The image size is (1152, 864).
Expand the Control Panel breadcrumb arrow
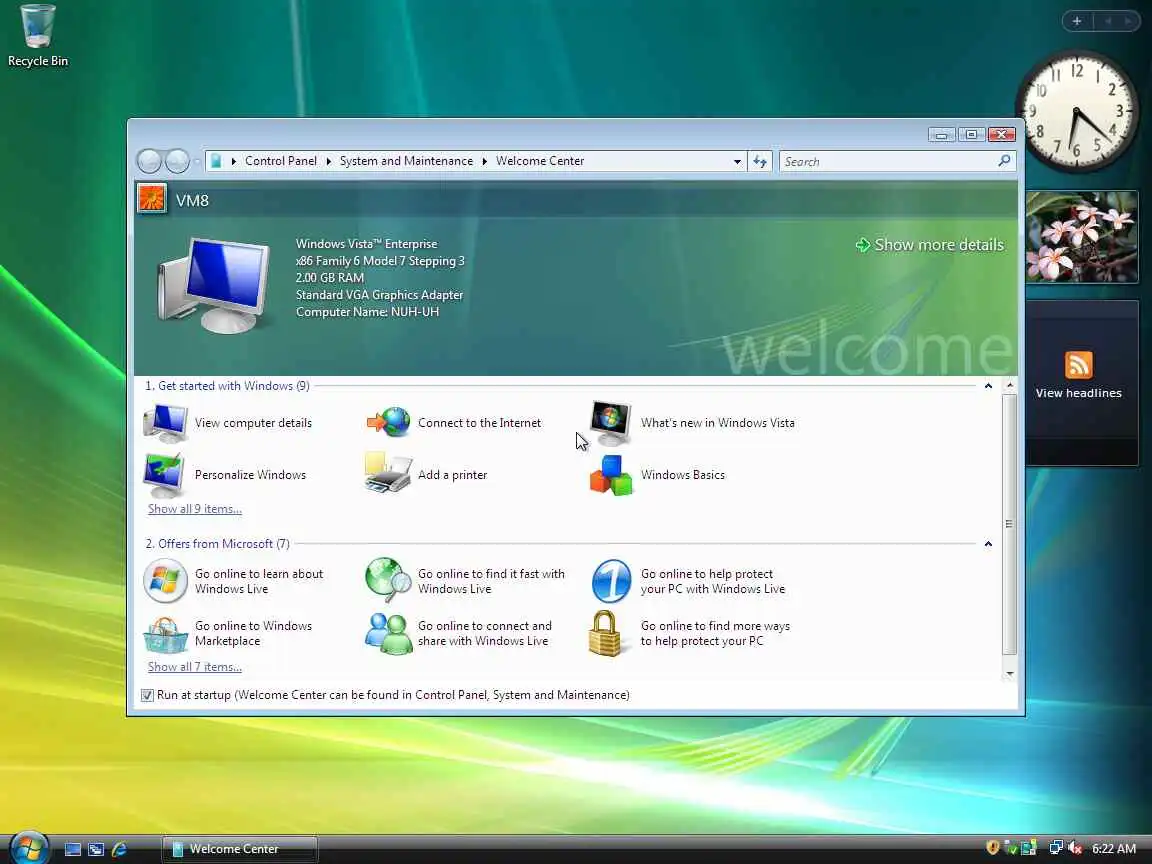click(328, 162)
